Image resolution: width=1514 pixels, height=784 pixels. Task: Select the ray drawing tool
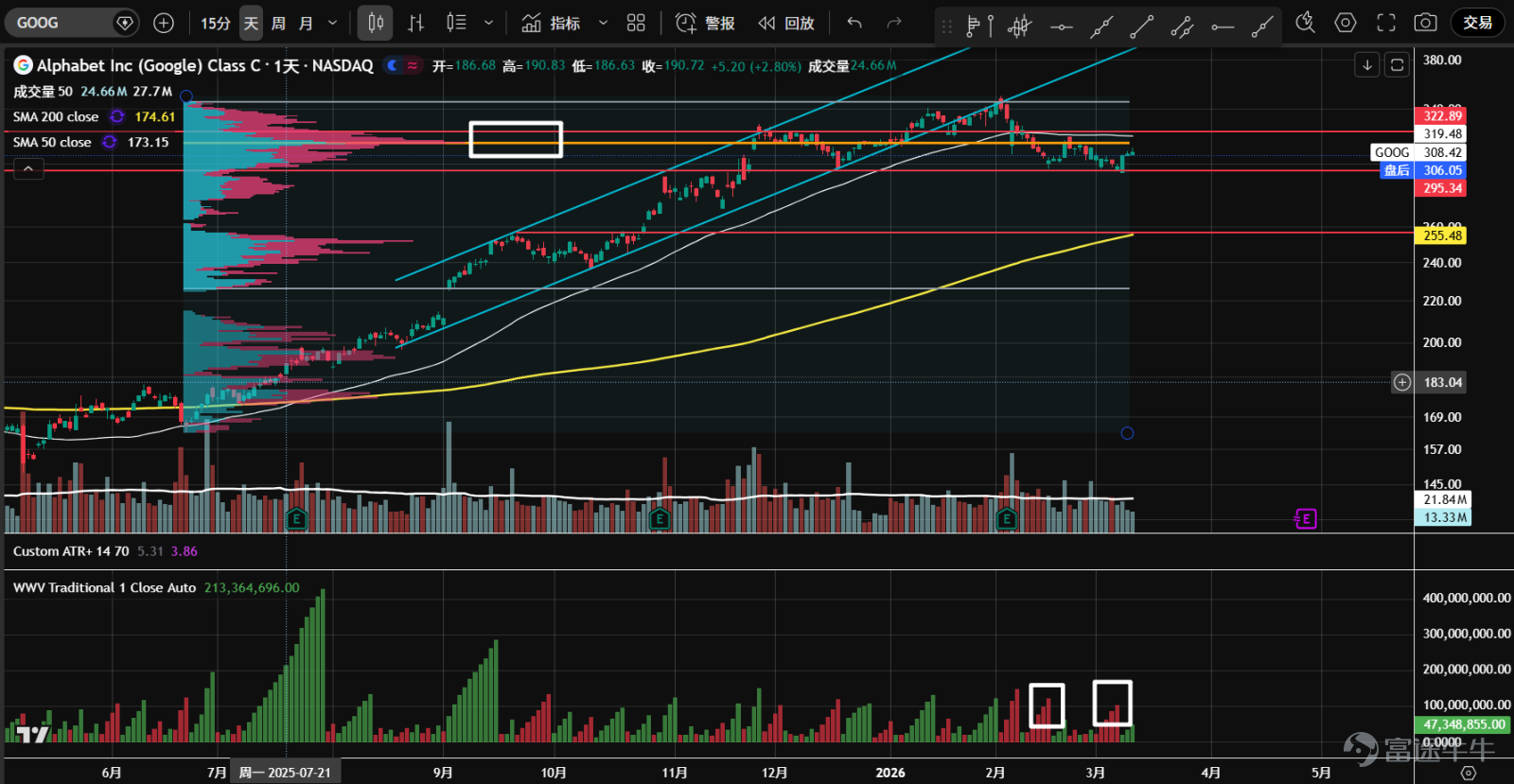tap(1262, 26)
